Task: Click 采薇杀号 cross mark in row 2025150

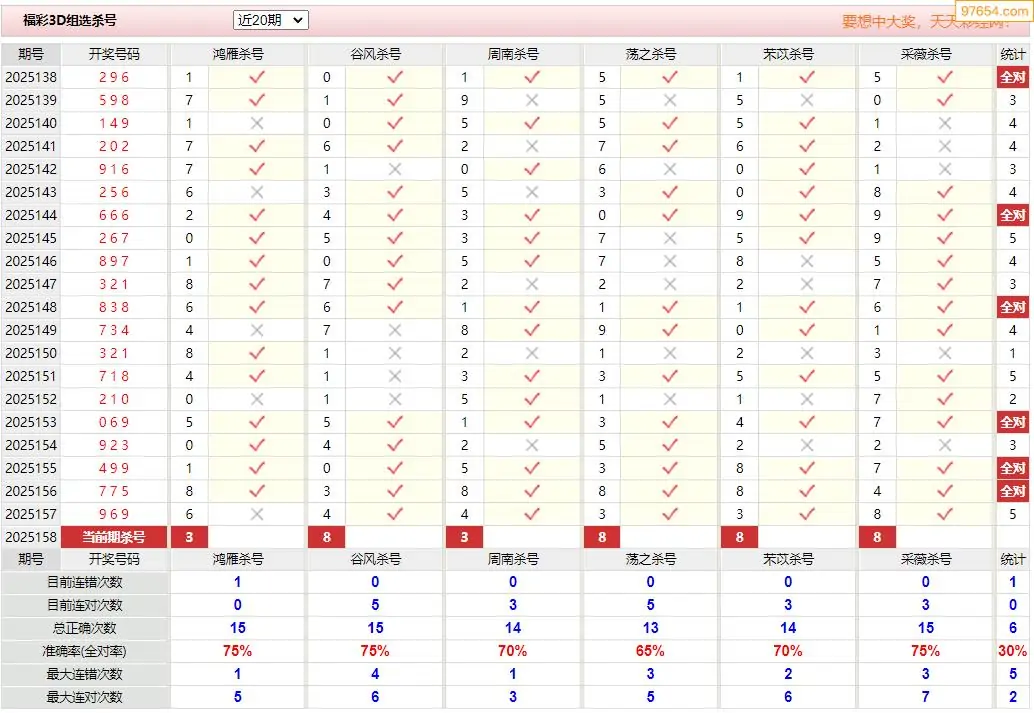Action: pos(945,353)
